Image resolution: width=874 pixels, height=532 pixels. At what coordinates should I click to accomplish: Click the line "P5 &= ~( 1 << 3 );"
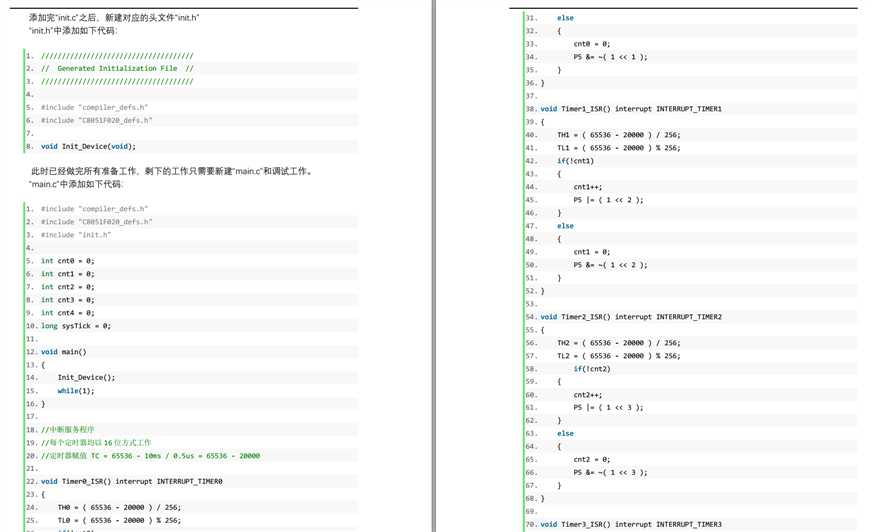pos(610,473)
